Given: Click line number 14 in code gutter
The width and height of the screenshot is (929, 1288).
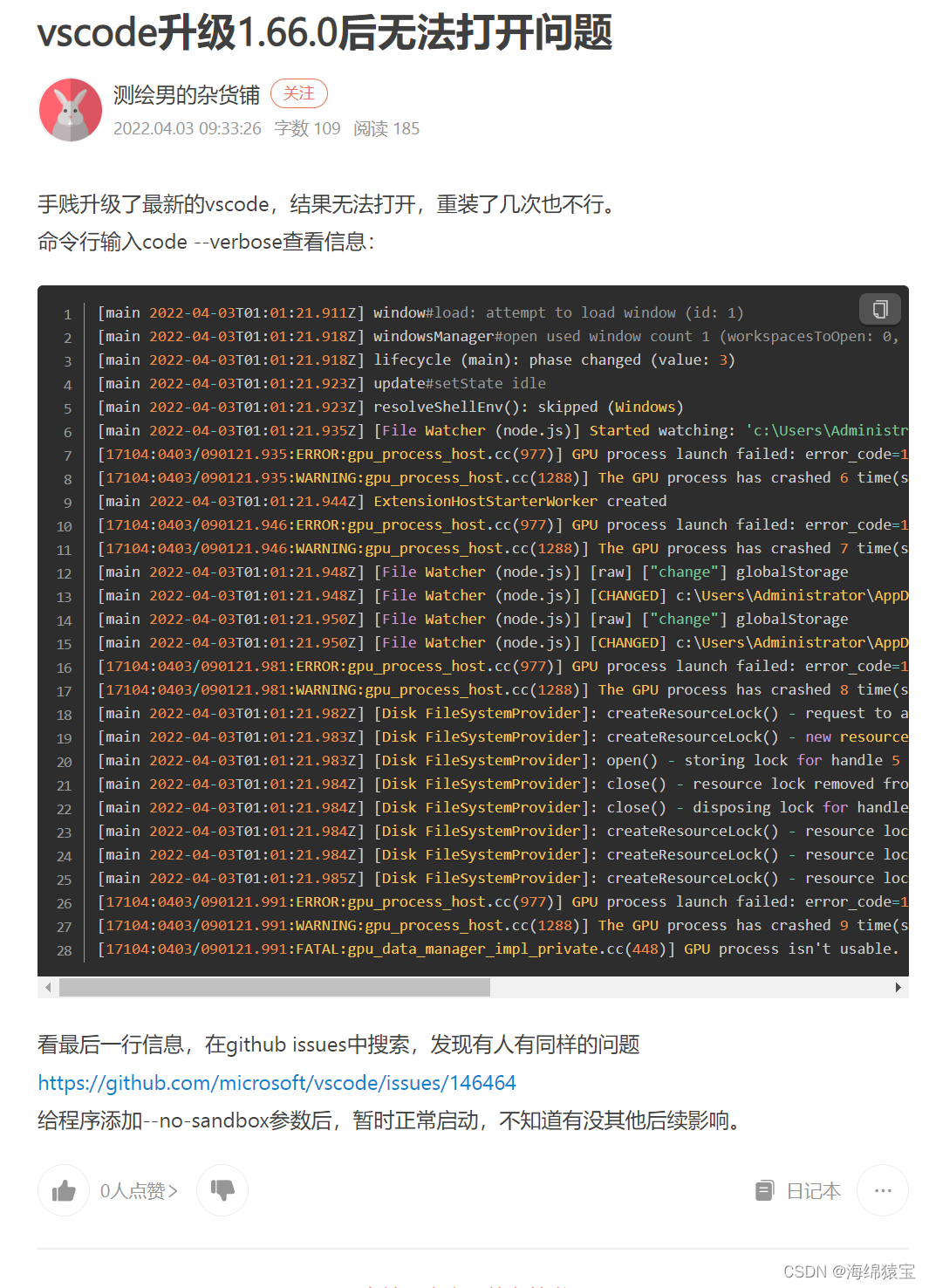Looking at the screenshot, I should (x=64, y=620).
